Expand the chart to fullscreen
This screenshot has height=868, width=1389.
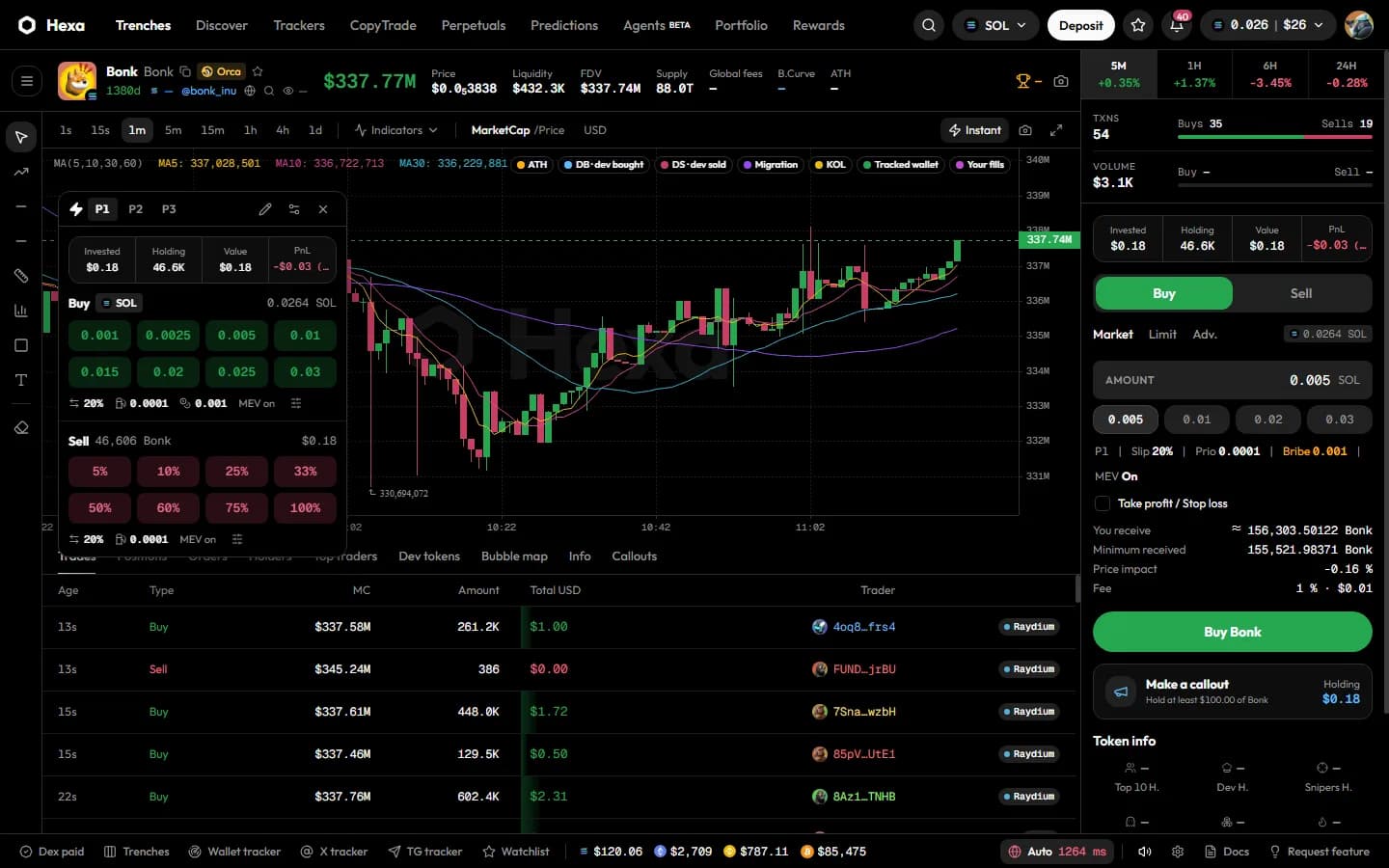pyautogui.click(x=1056, y=130)
